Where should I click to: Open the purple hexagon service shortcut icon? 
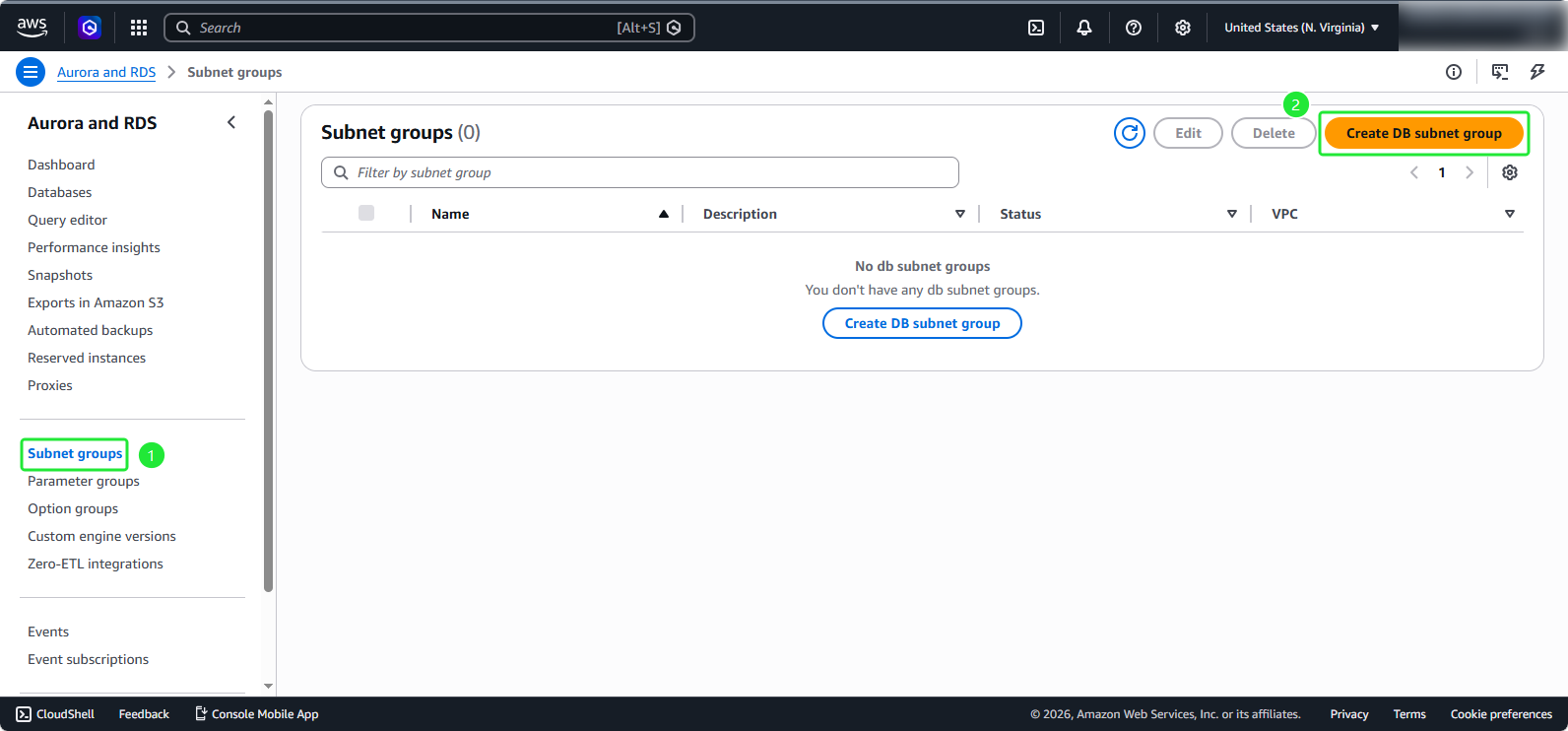coord(90,28)
